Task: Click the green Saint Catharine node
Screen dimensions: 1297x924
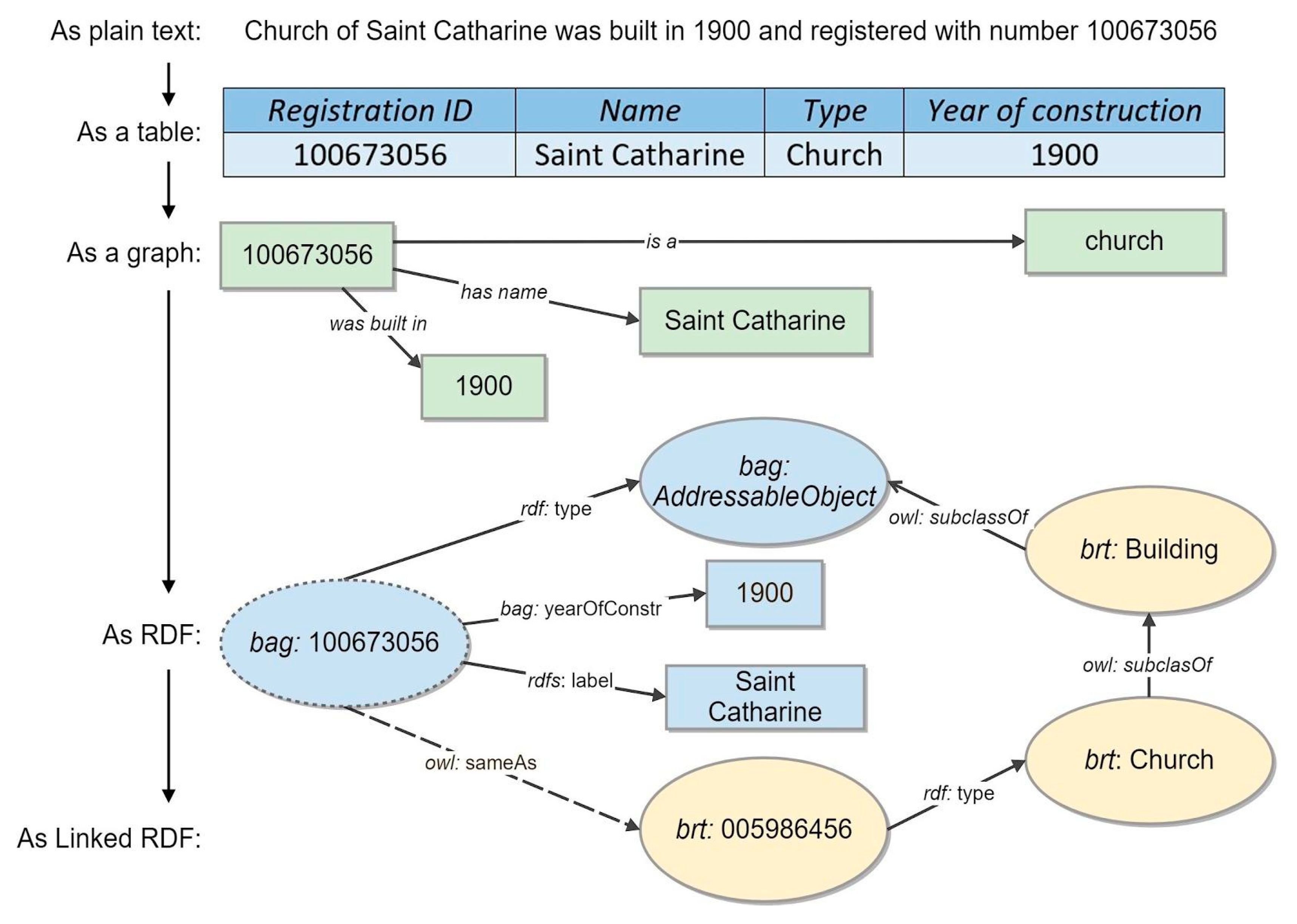Action: 755,321
